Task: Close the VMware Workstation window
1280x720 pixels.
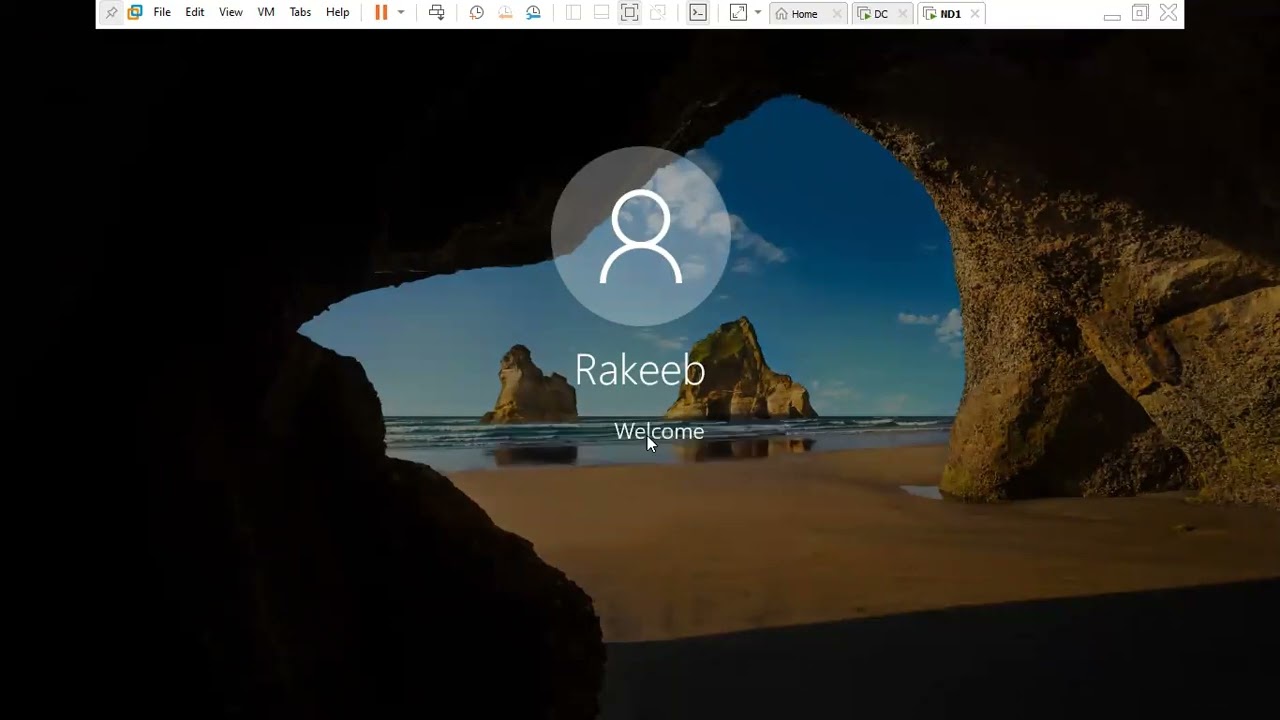Action: click(1168, 13)
